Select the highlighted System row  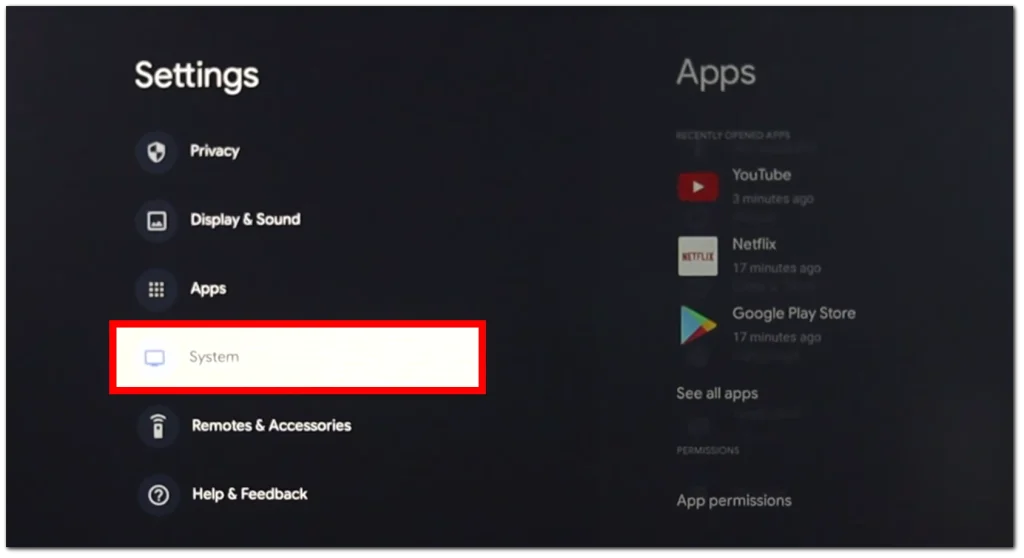click(297, 357)
